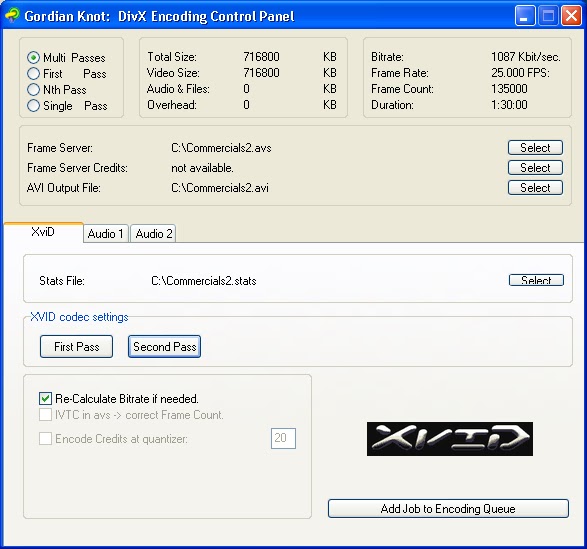Click the 'not available.' credits text
The image size is (587, 549).
click(x=203, y=168)
